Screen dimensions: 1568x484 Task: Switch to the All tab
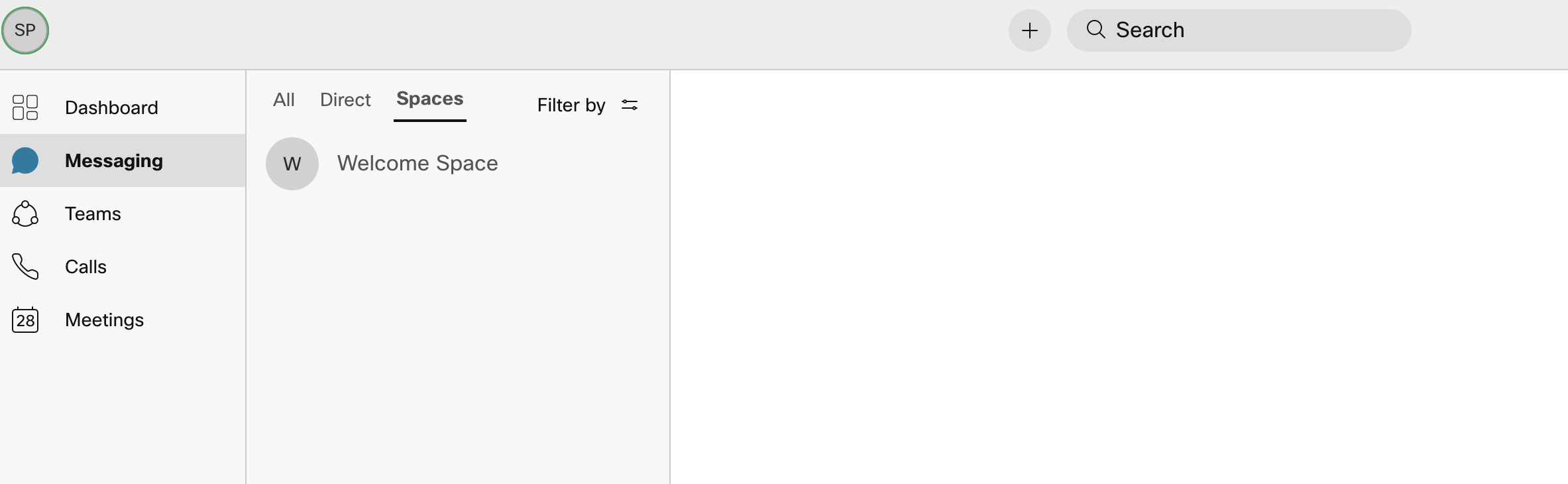tap(284, 99)
